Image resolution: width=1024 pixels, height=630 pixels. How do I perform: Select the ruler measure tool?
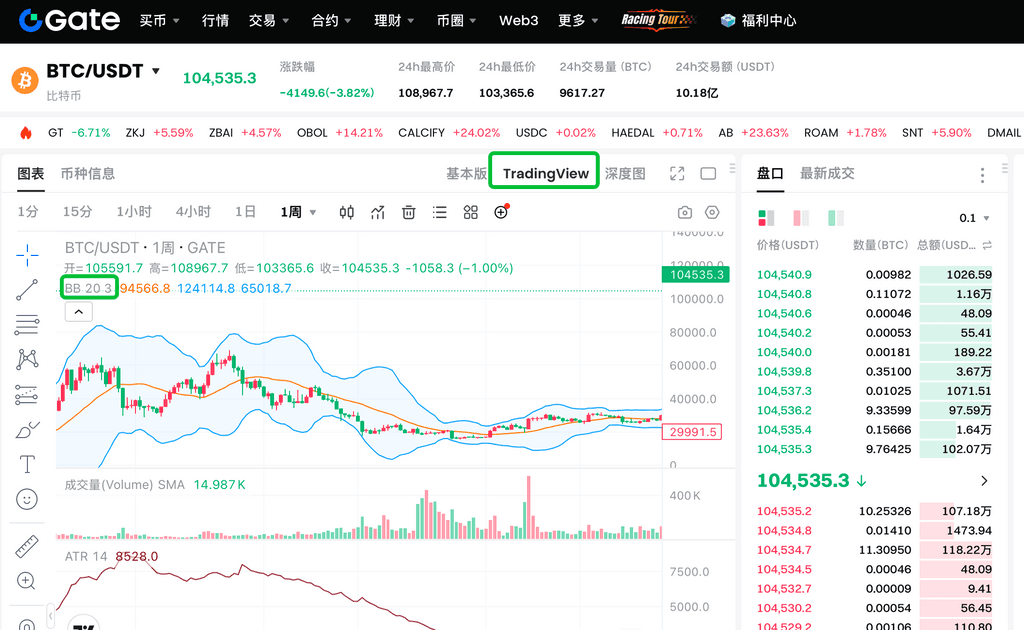click(27, 547)
